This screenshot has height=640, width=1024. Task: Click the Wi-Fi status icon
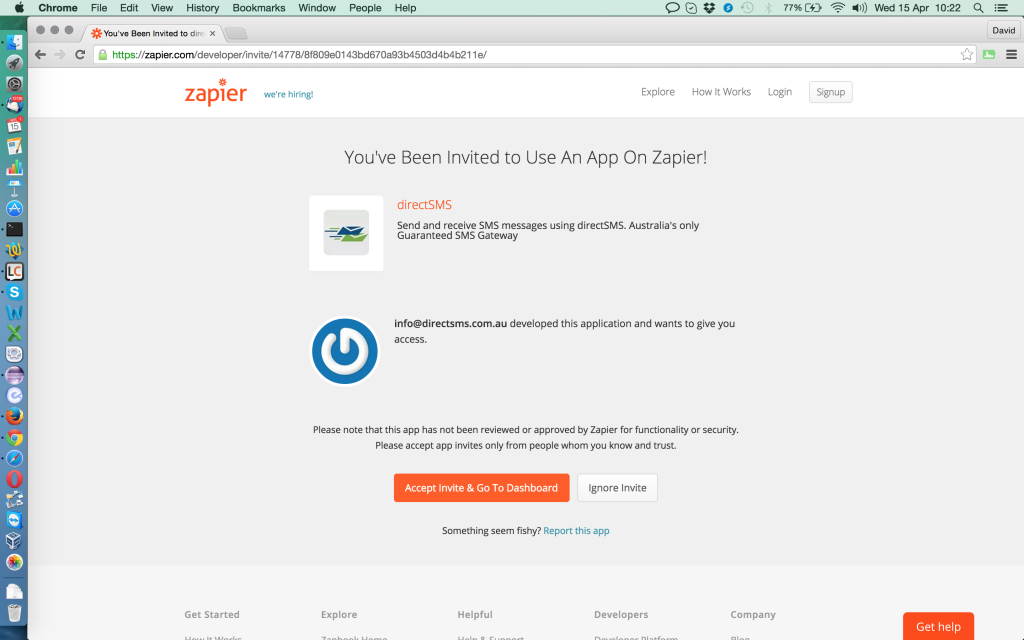(837, 8)
